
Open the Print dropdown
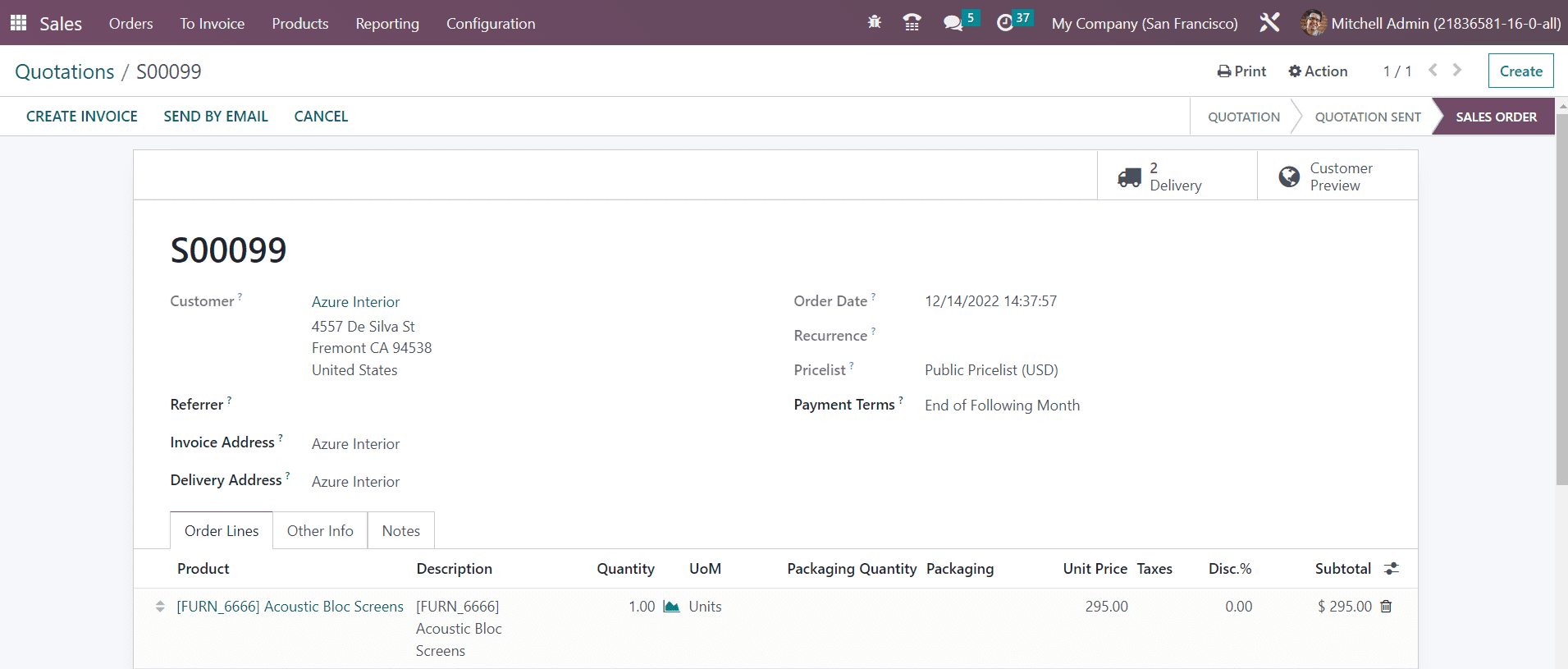pos(1241,71)
